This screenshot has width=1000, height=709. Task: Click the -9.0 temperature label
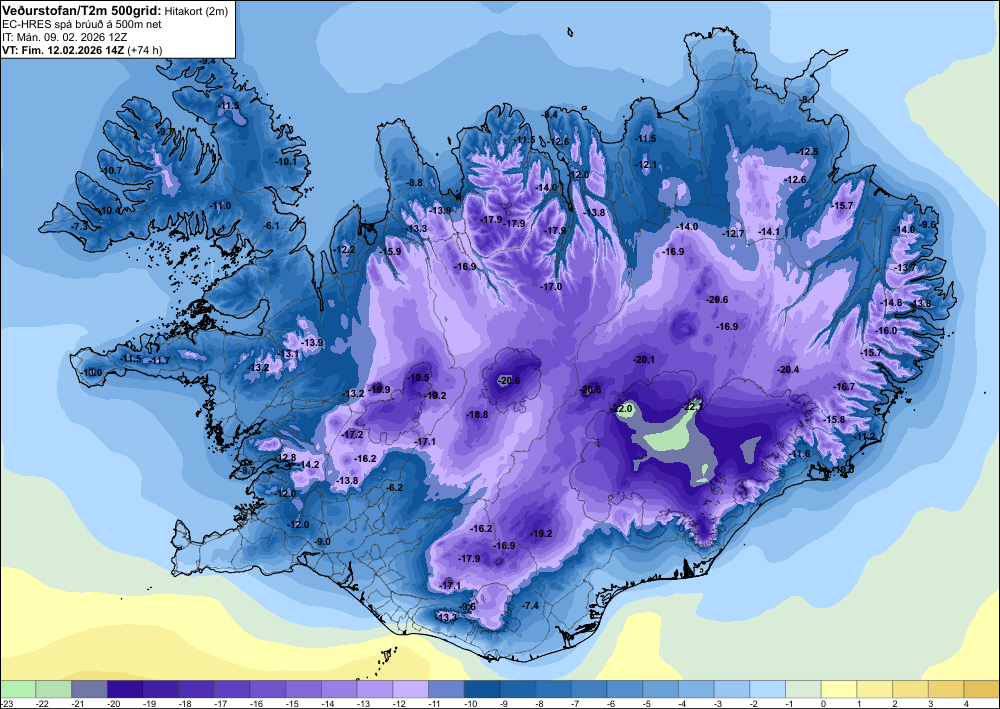tap(323, 542)
